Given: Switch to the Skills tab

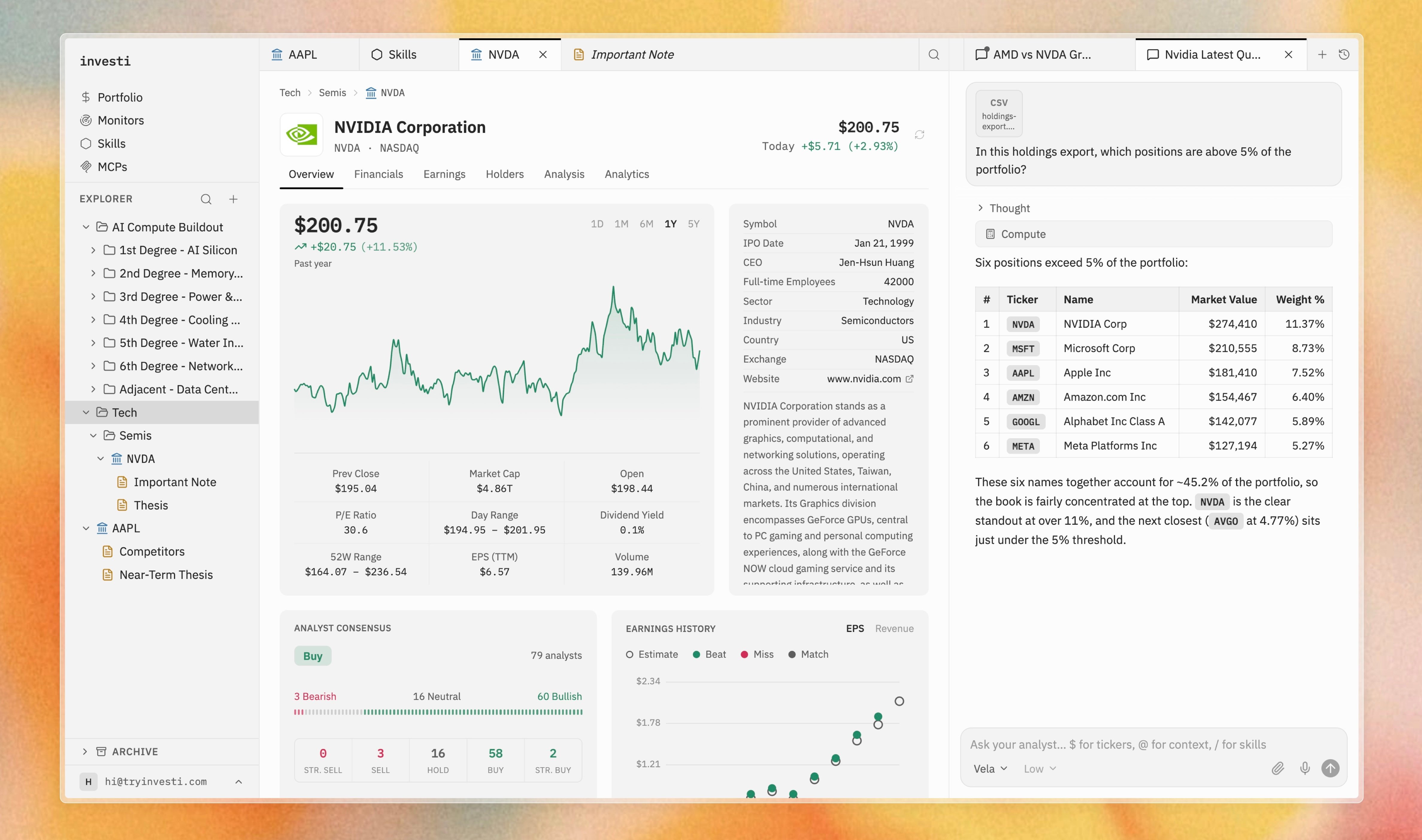Looking at the screenshot, I should 409,55.
